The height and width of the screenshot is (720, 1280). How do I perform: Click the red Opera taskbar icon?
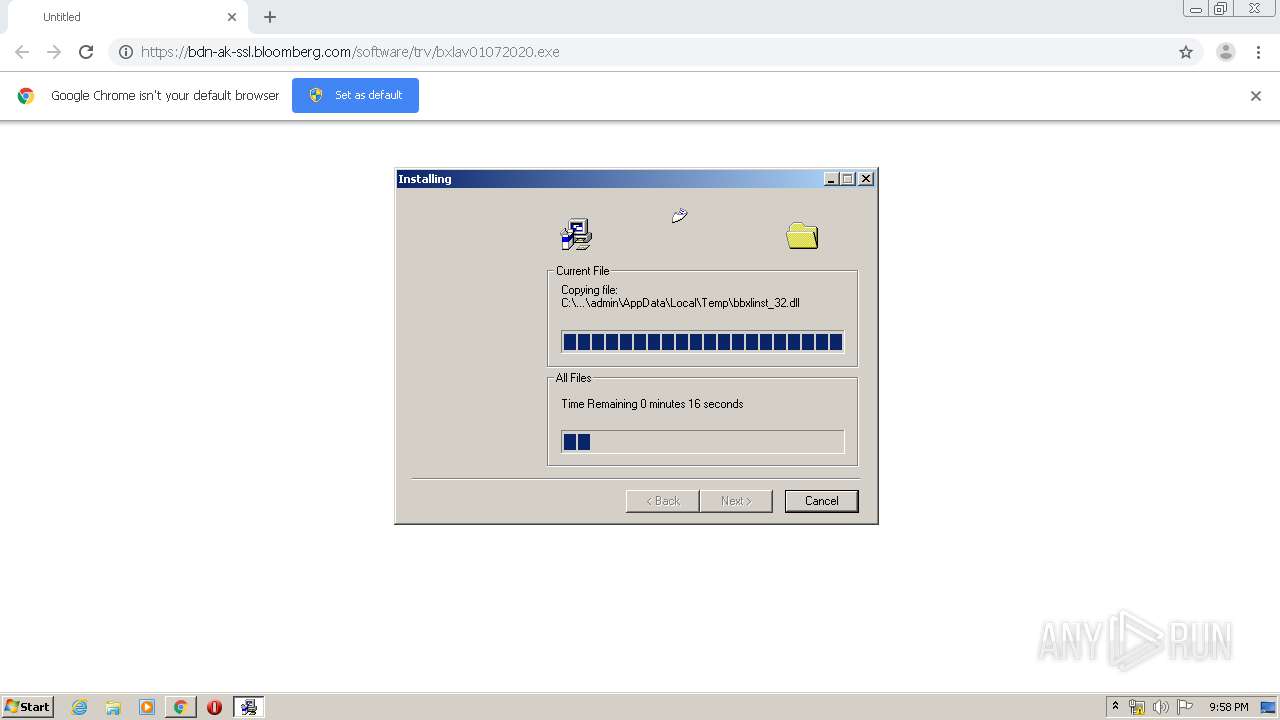pos(214,707)
